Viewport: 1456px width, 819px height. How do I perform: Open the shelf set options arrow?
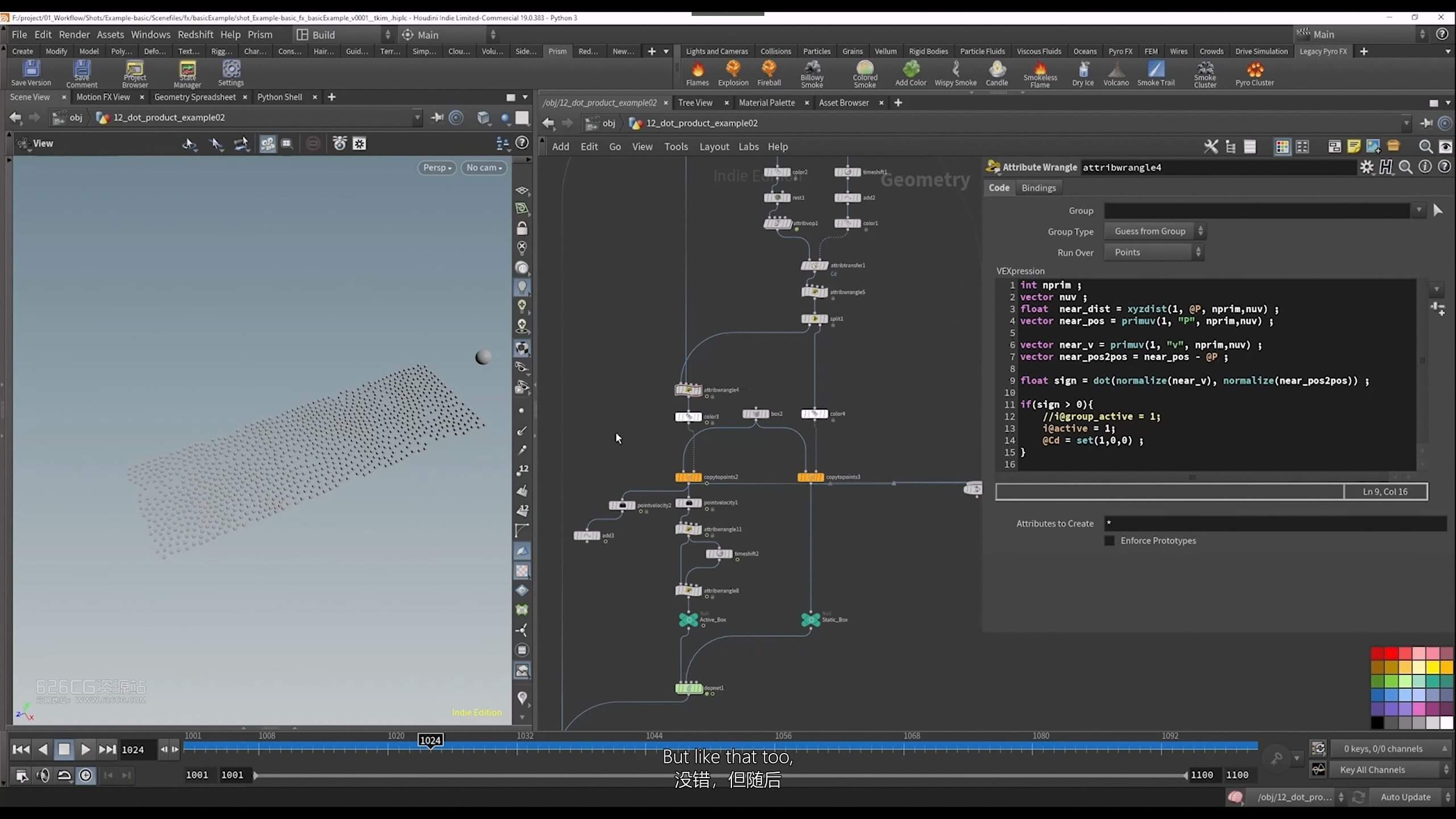[666, 51]
